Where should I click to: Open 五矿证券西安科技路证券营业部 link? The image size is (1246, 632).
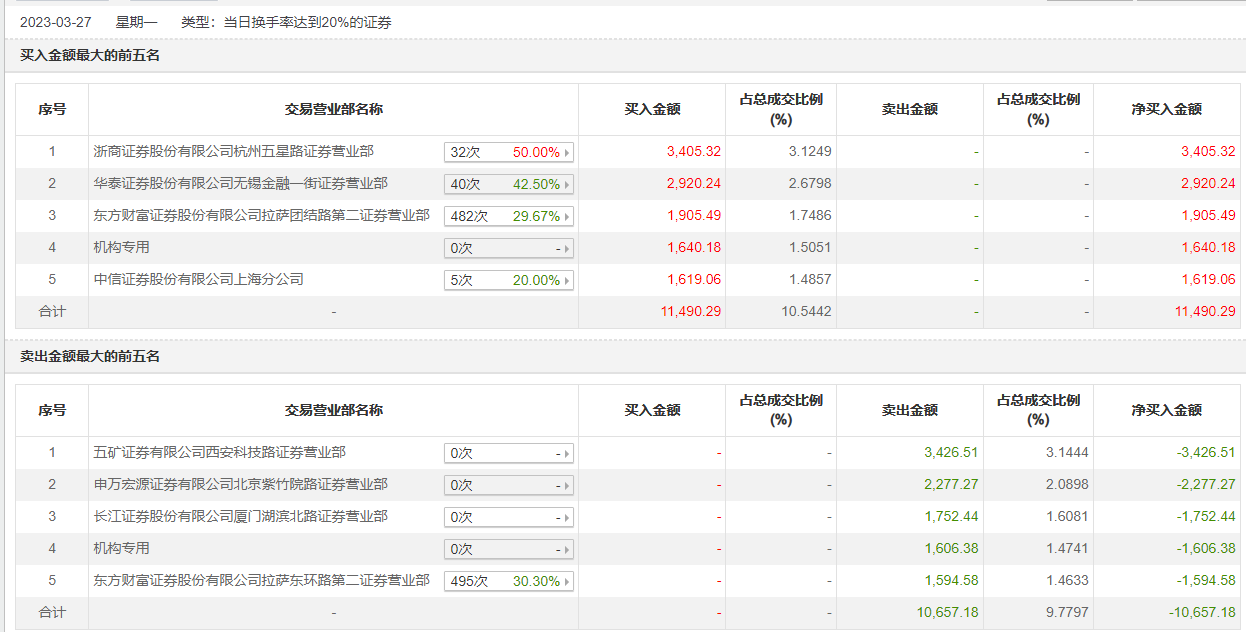pyautogui.click(x=220, y=453)
